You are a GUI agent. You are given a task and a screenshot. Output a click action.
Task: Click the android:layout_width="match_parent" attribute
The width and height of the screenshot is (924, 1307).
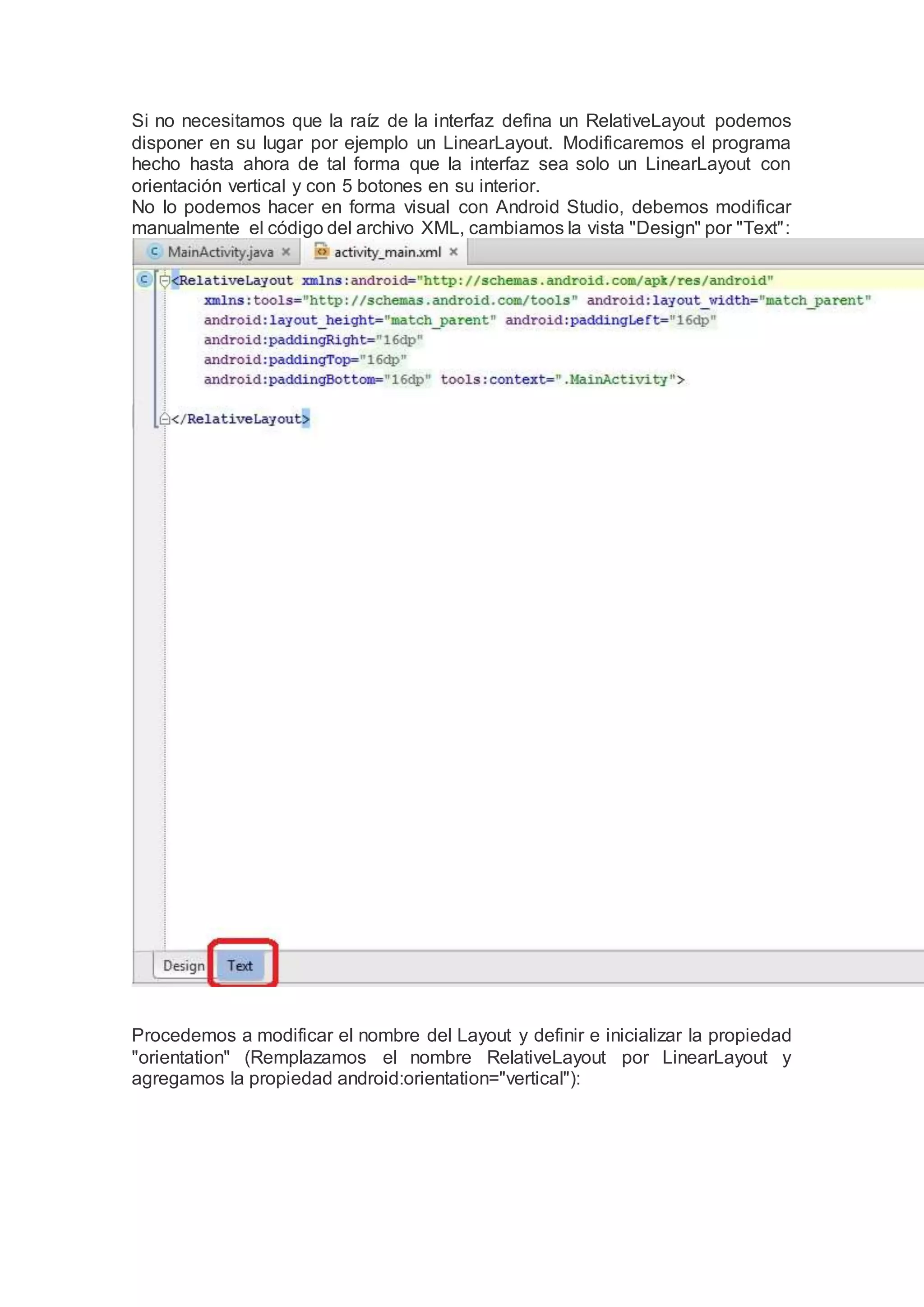tap(729, 301)
